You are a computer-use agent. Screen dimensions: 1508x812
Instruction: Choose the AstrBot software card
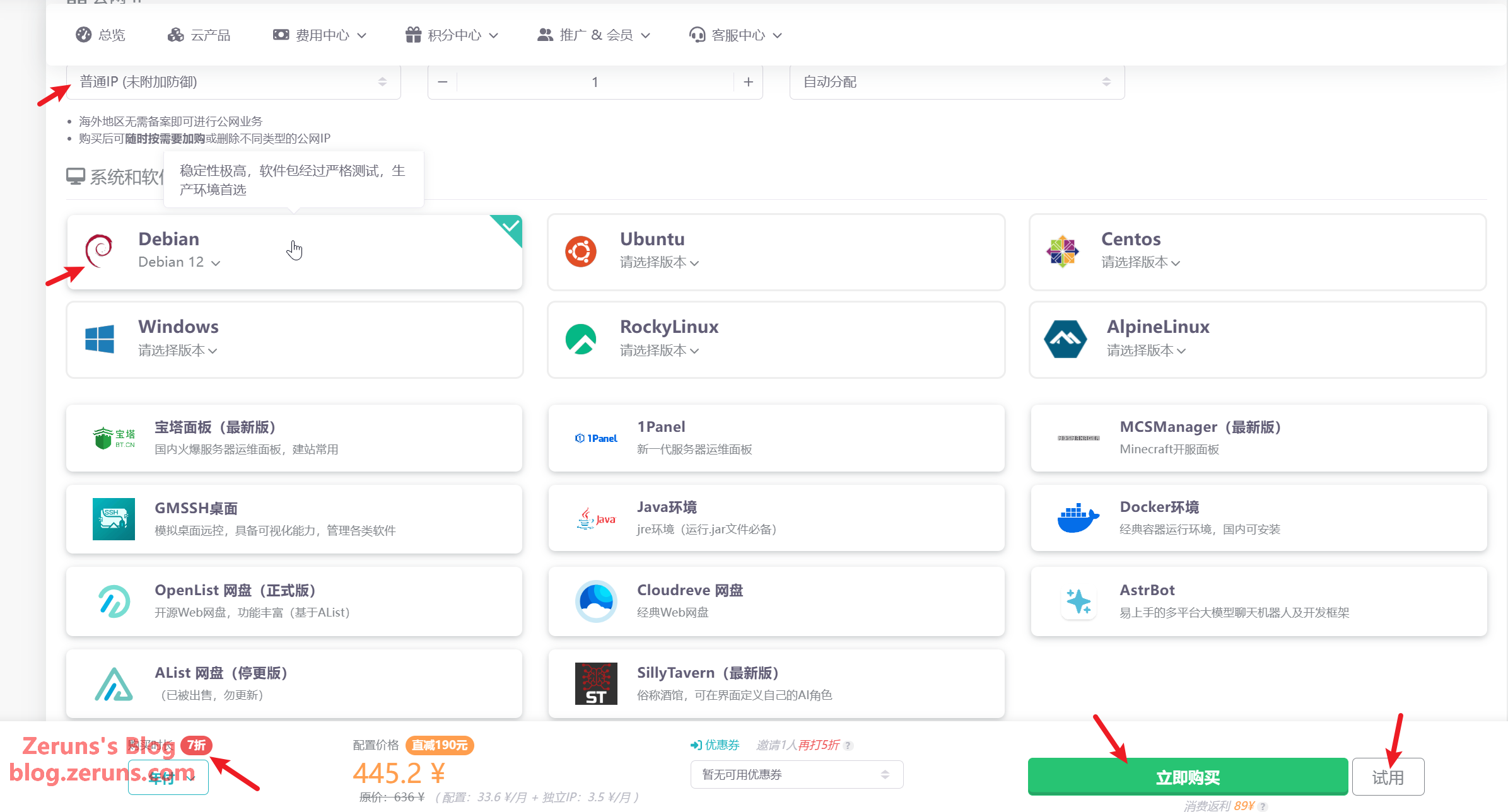click(x=1258, y=601)
